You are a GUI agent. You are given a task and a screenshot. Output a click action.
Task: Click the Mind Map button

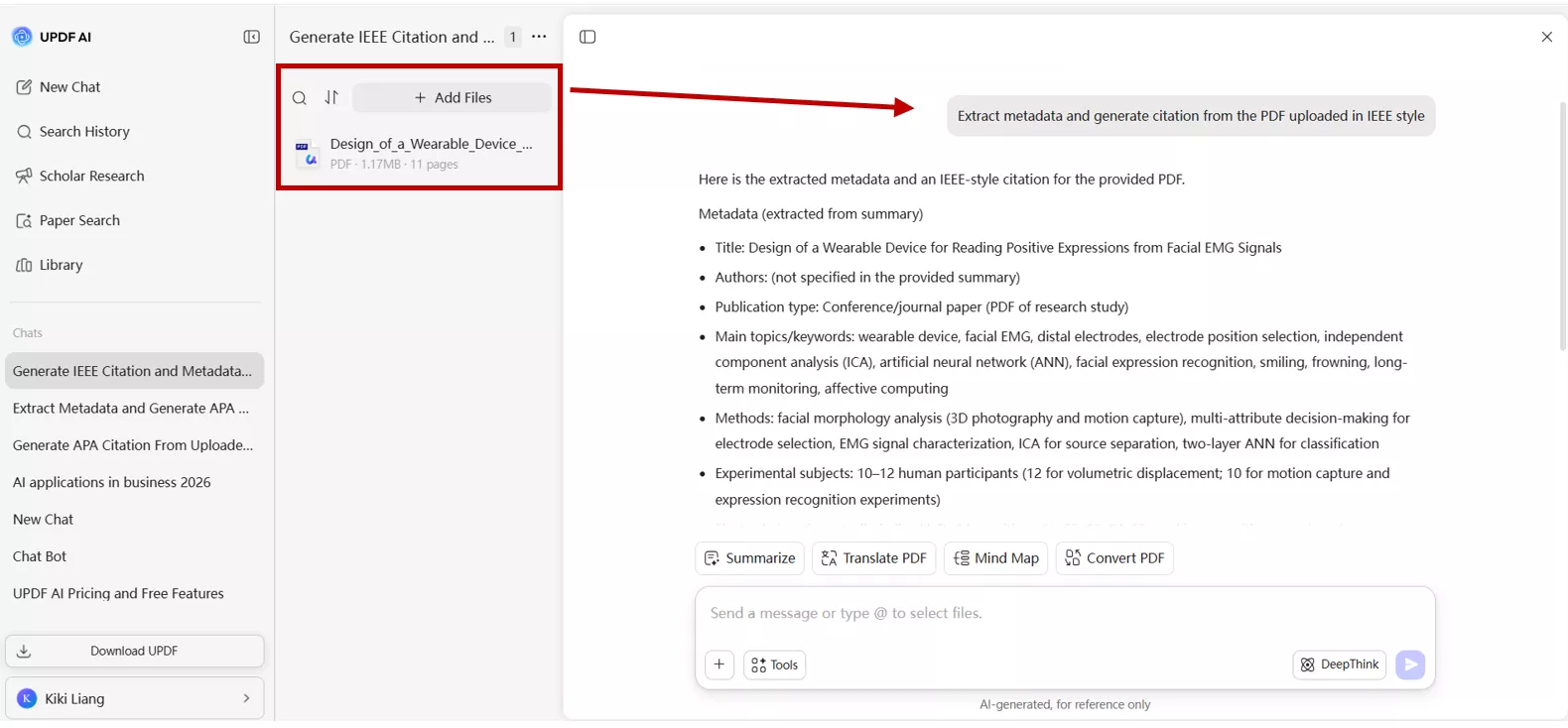[995, 558]
